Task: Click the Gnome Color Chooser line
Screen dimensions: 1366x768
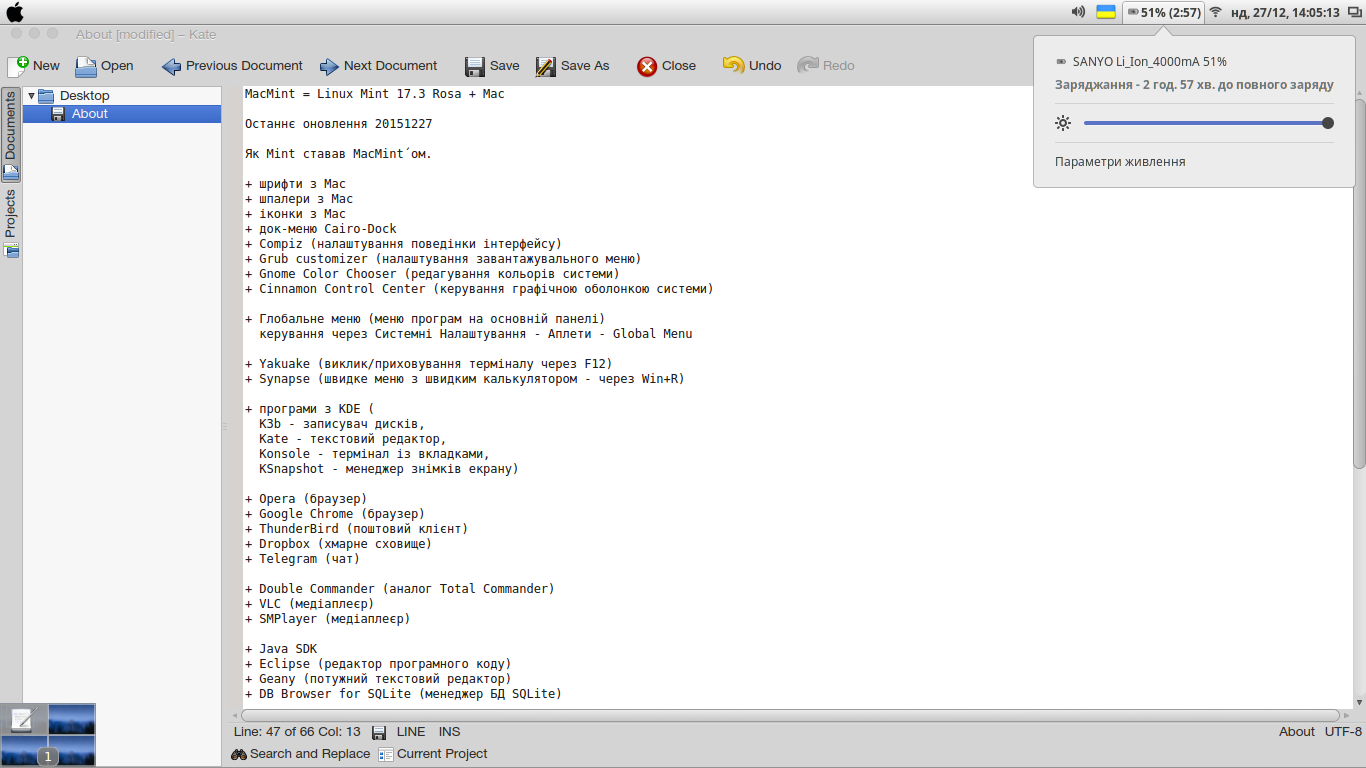Action: point(432,274)
